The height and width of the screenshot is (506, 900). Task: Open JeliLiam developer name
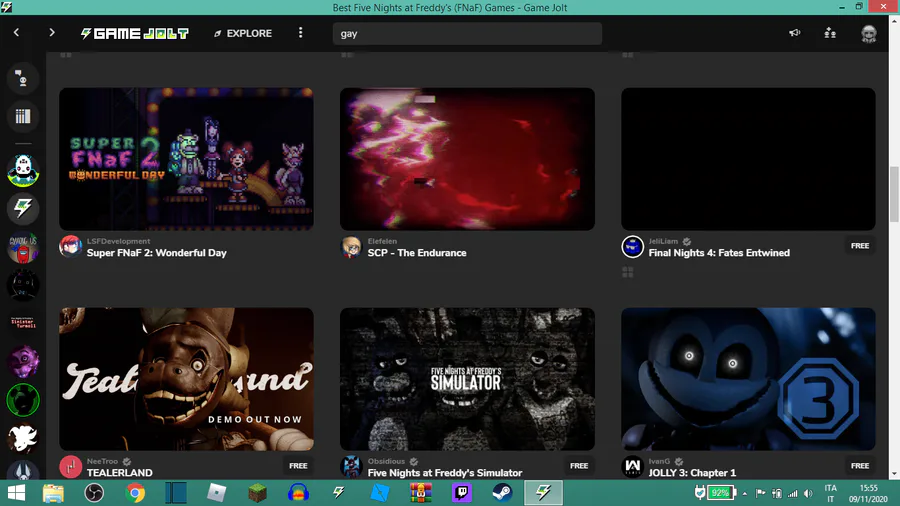tap(663, 241)
